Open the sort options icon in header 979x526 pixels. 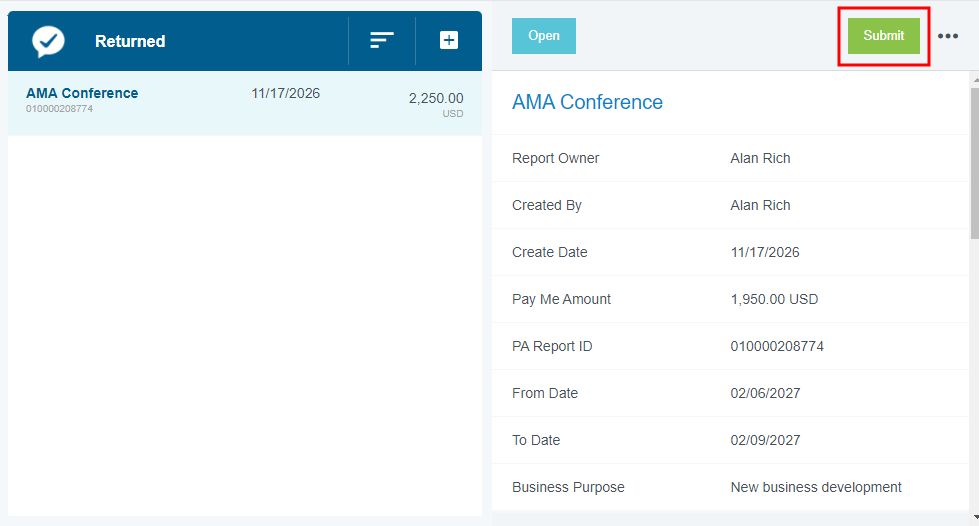(382, 41)
